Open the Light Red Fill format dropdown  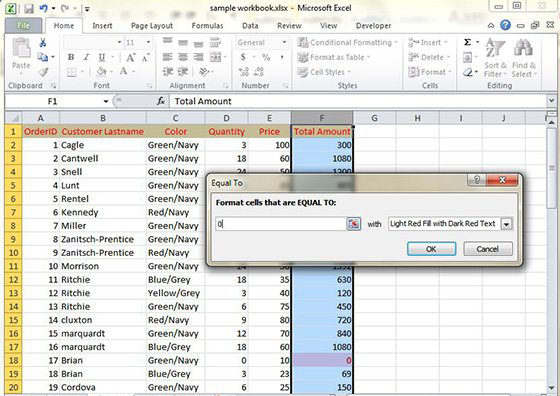pos(507,224)
